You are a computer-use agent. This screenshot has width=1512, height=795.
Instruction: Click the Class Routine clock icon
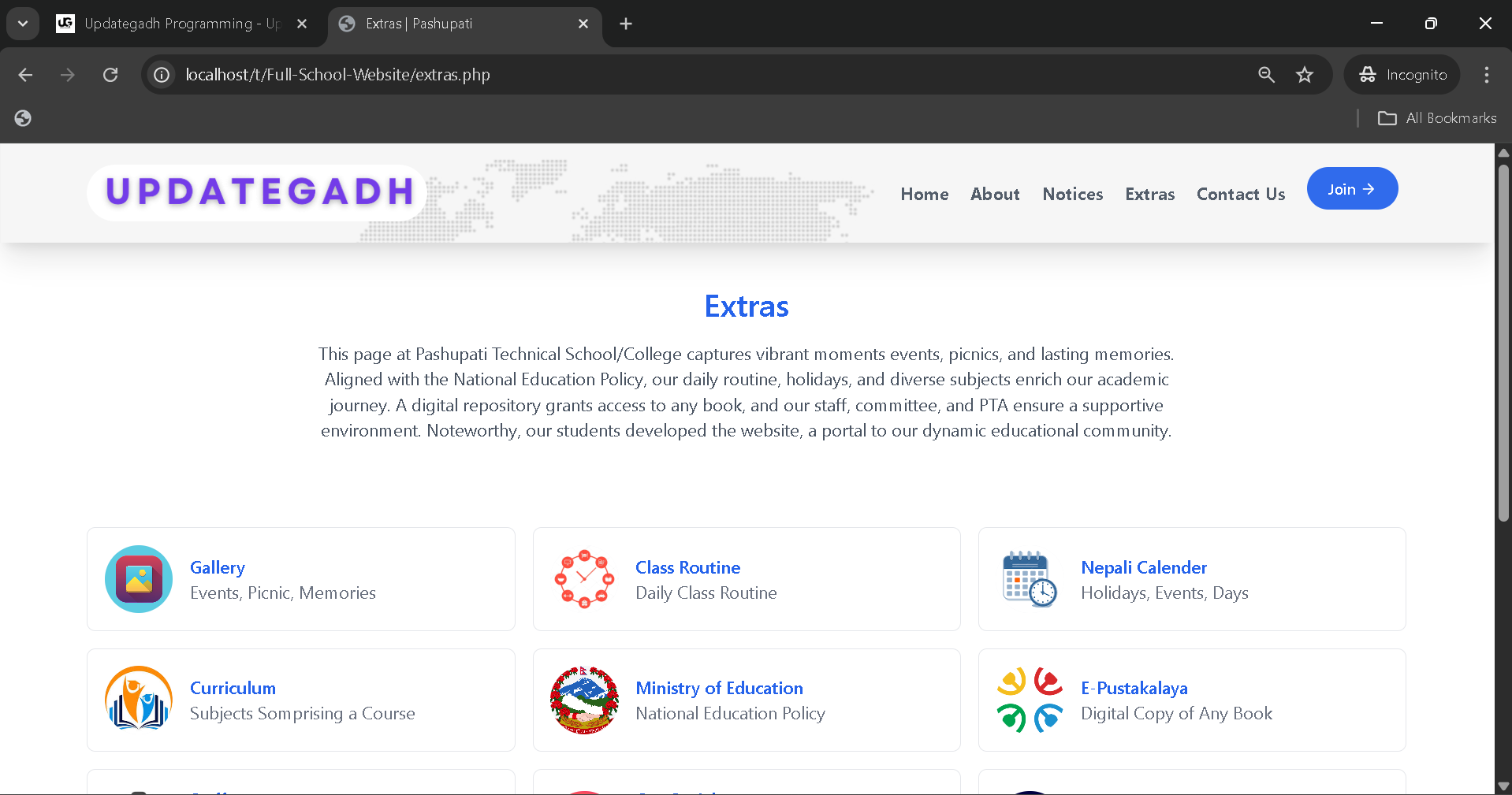584,579
